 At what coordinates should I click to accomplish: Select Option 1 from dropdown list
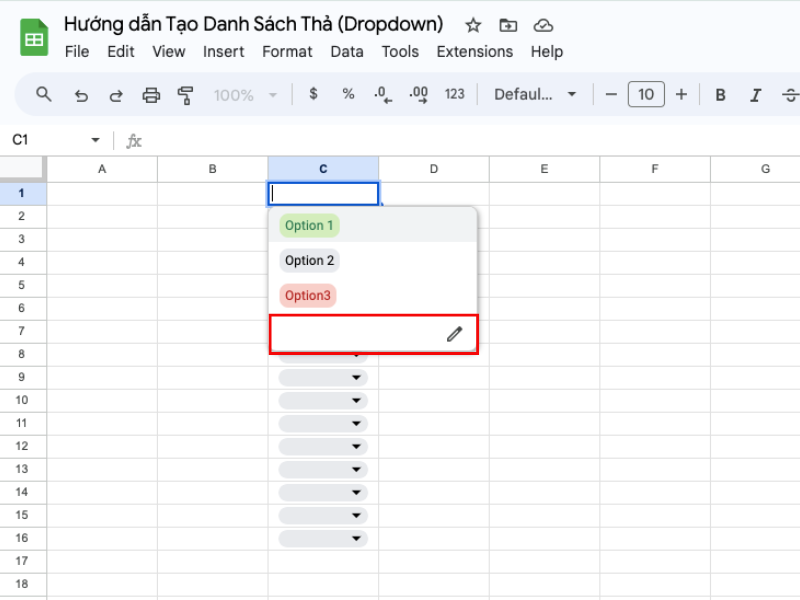pyautogui.click(x=309, y=226)
